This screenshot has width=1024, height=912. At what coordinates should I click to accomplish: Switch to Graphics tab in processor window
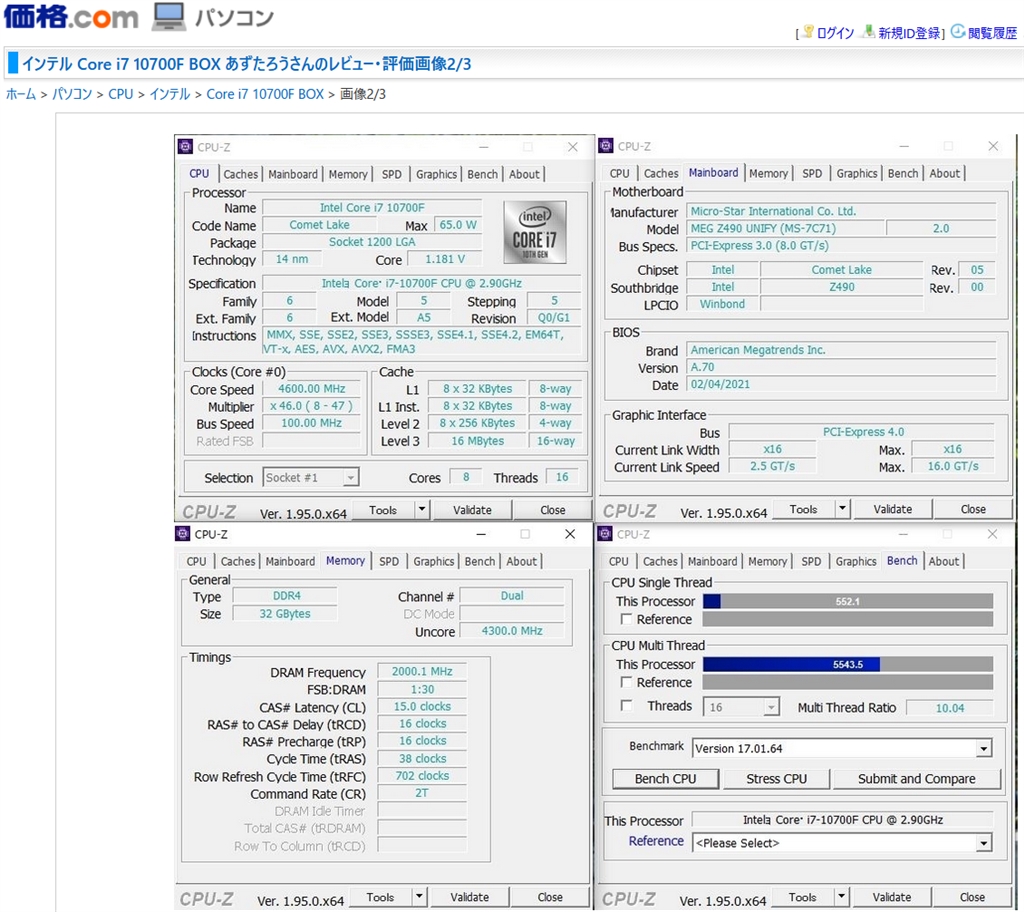(436, 174)
